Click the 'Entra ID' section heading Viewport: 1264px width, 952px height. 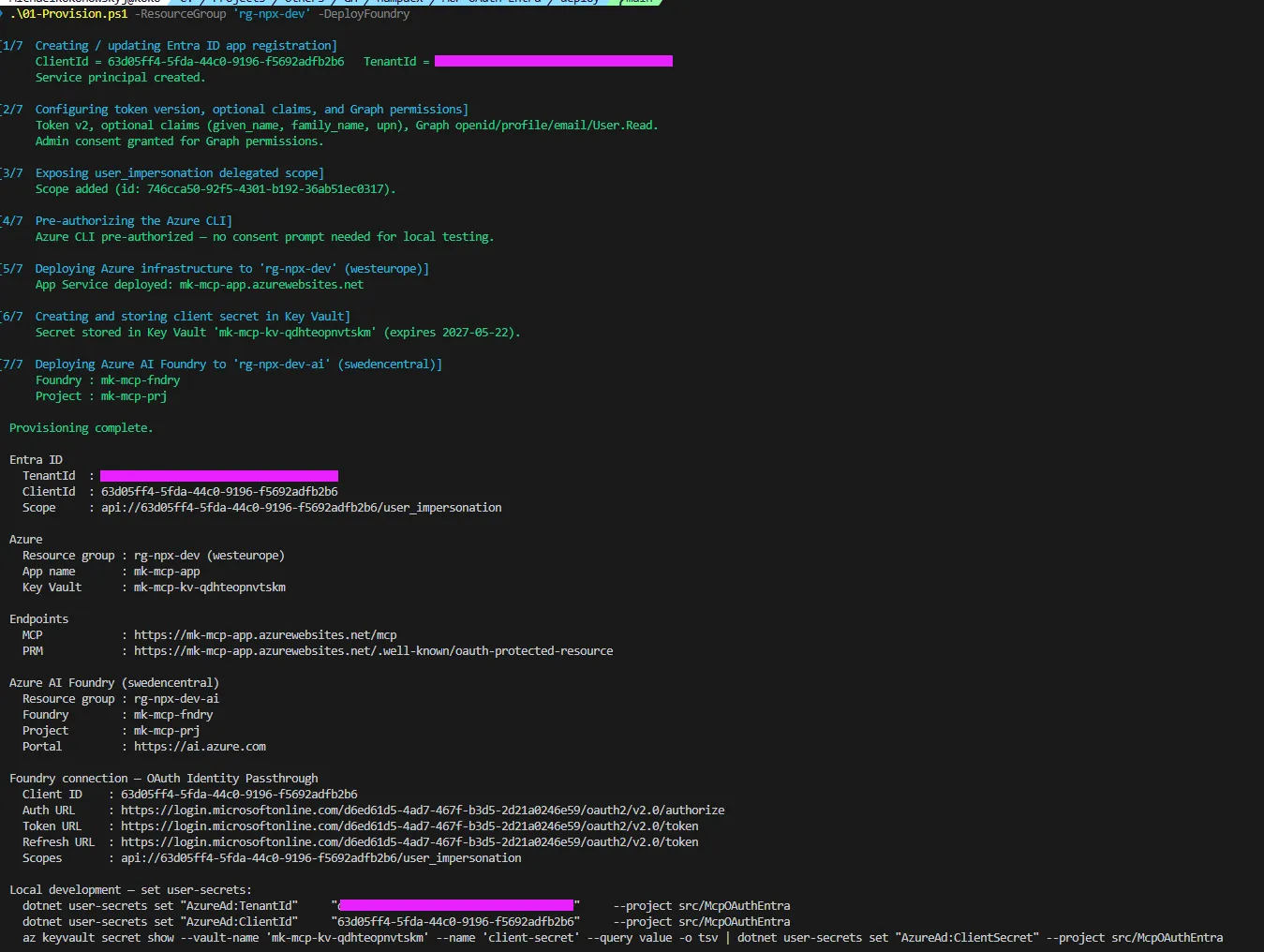tap(36, 460)
